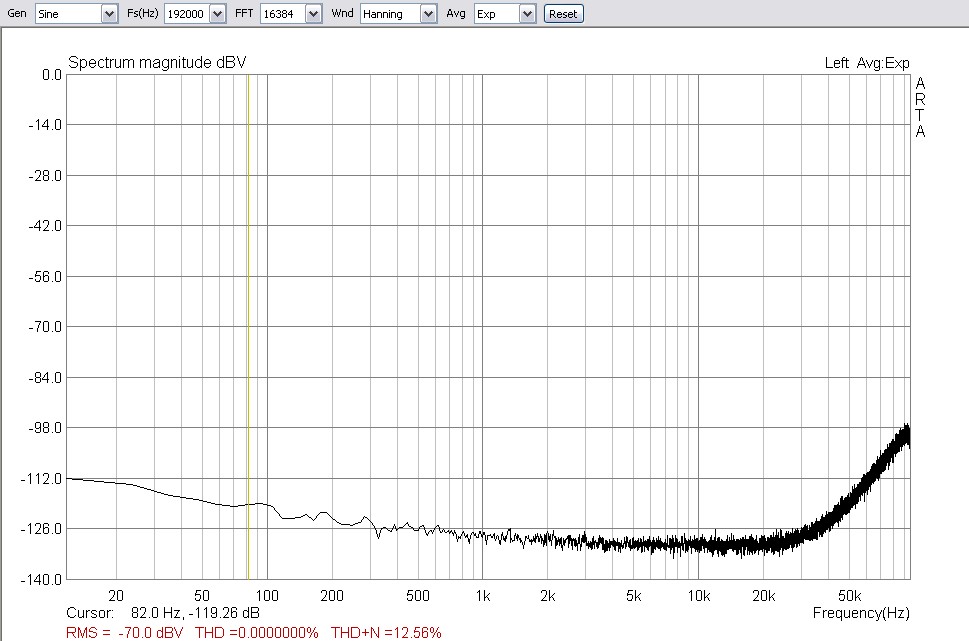Click the THD =0.0000000% readout
Screen dimensions: 969x641
coord(256,633)
